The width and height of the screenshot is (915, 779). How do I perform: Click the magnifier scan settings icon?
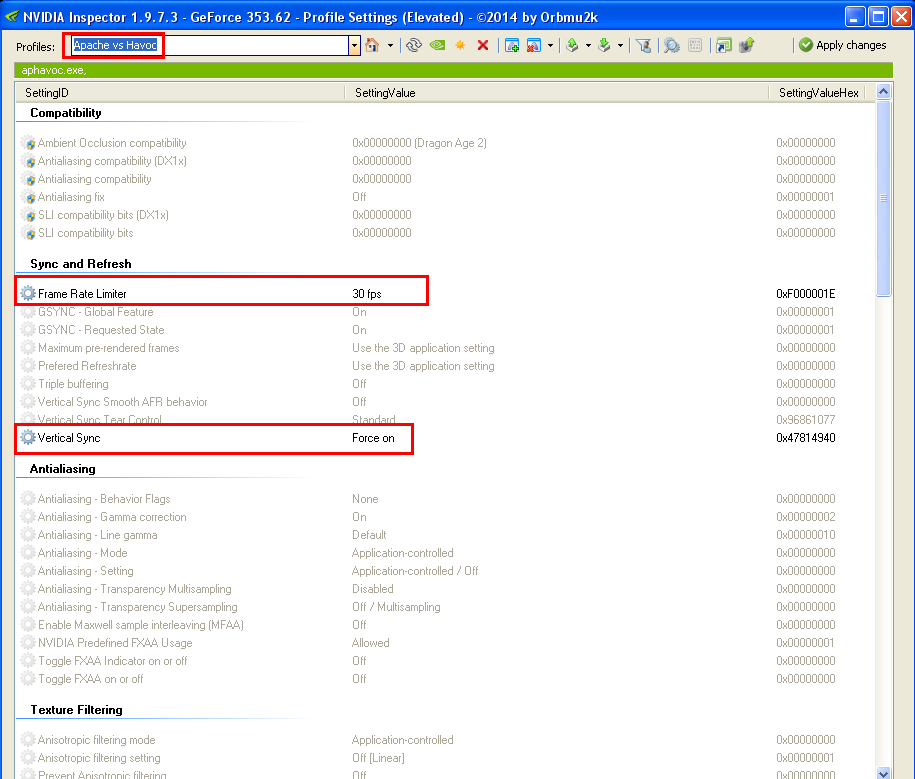click(672, 45)
